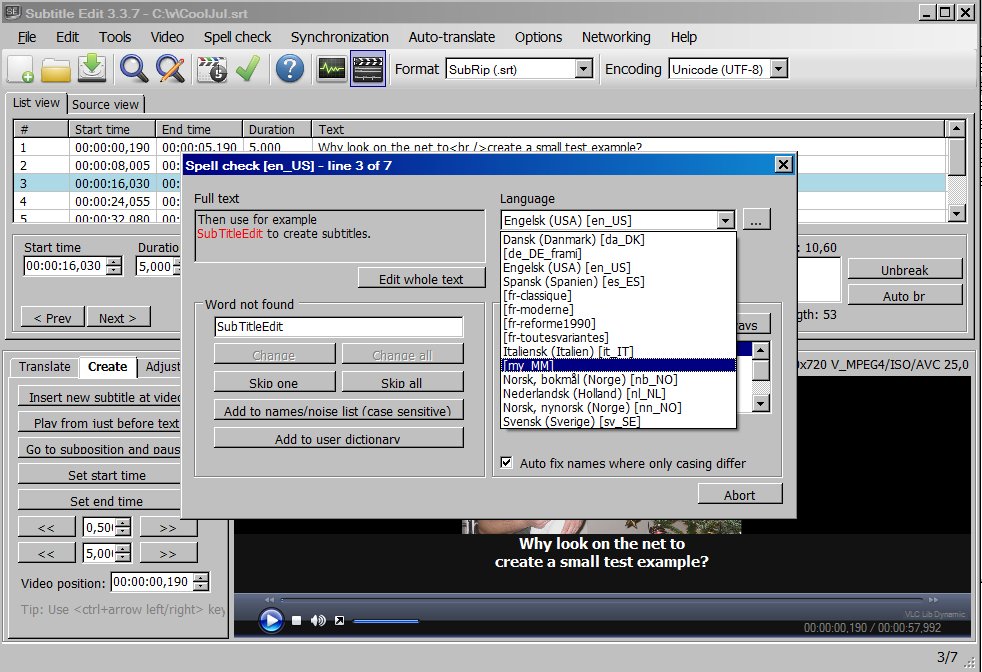
Task: Open the Networking menu
Action: (616, 37)
